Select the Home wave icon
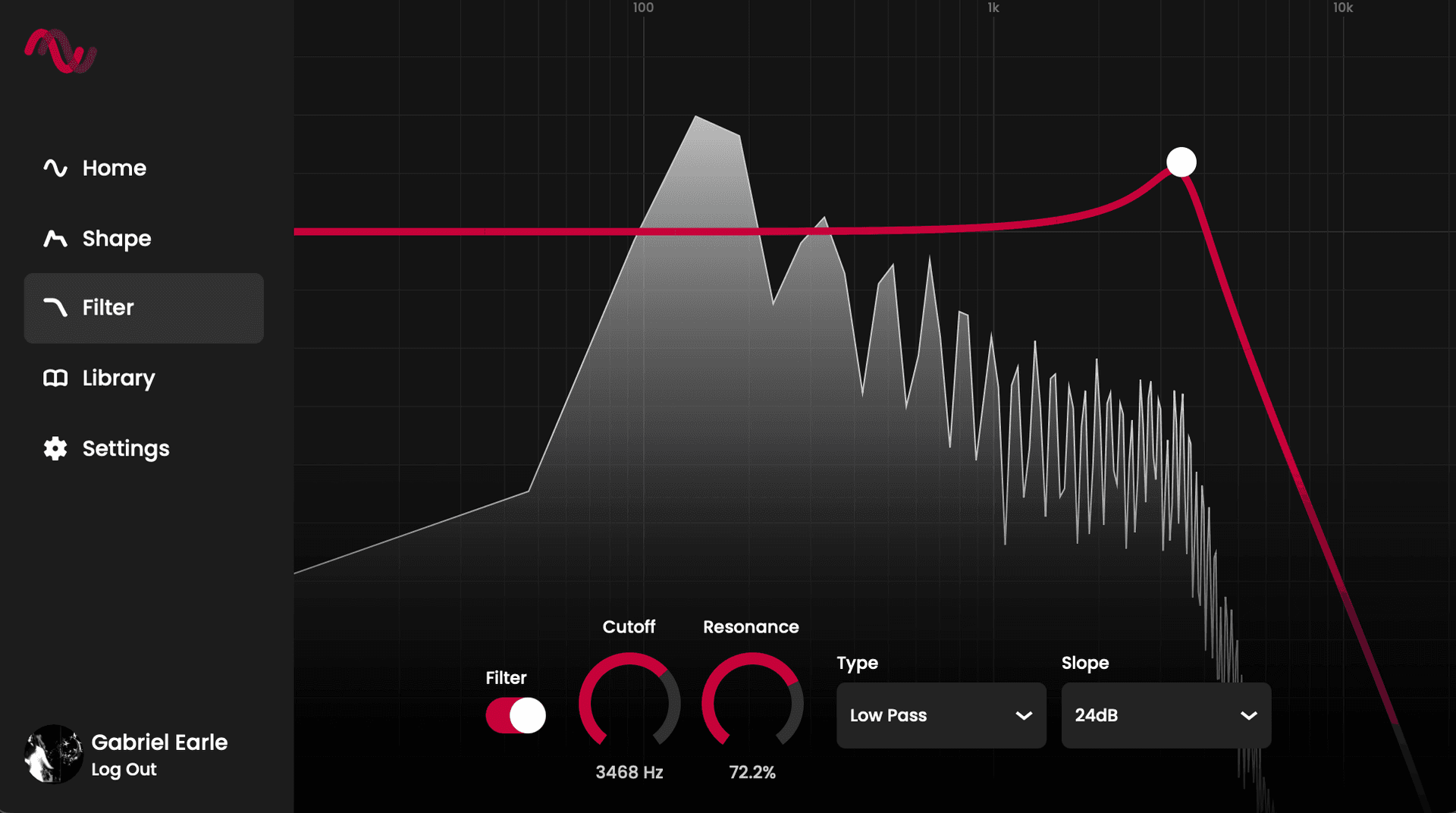1456x813 pixels. (x=55, y=168)
